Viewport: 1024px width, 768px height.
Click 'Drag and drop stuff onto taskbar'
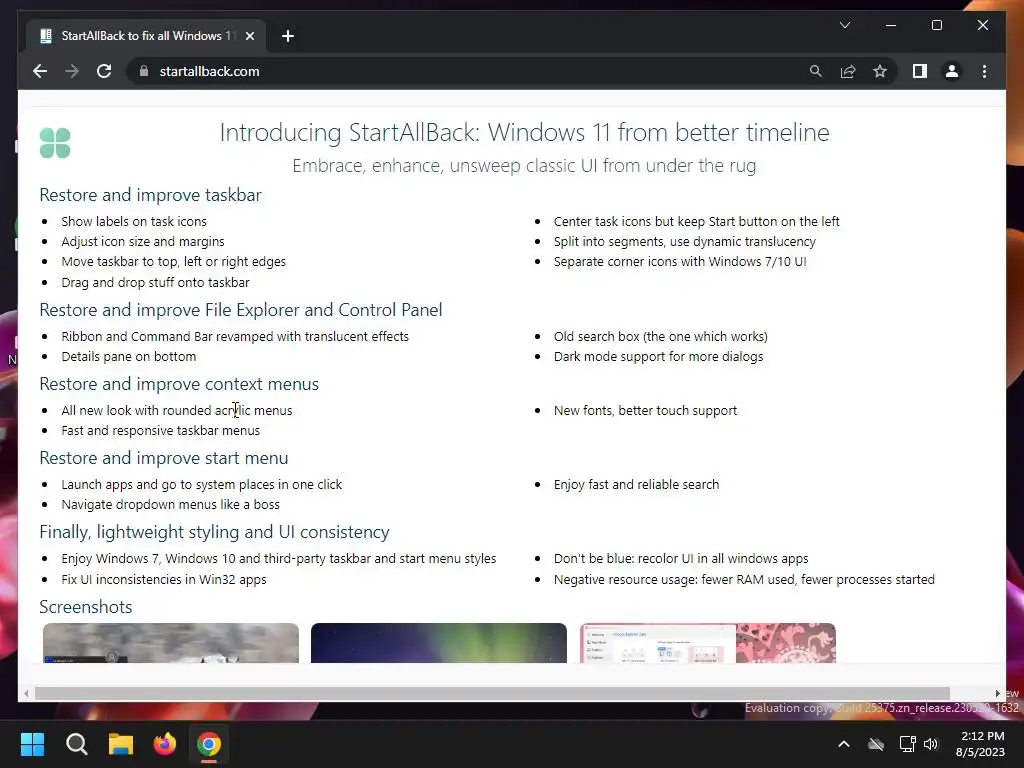[x=155, y=282]
